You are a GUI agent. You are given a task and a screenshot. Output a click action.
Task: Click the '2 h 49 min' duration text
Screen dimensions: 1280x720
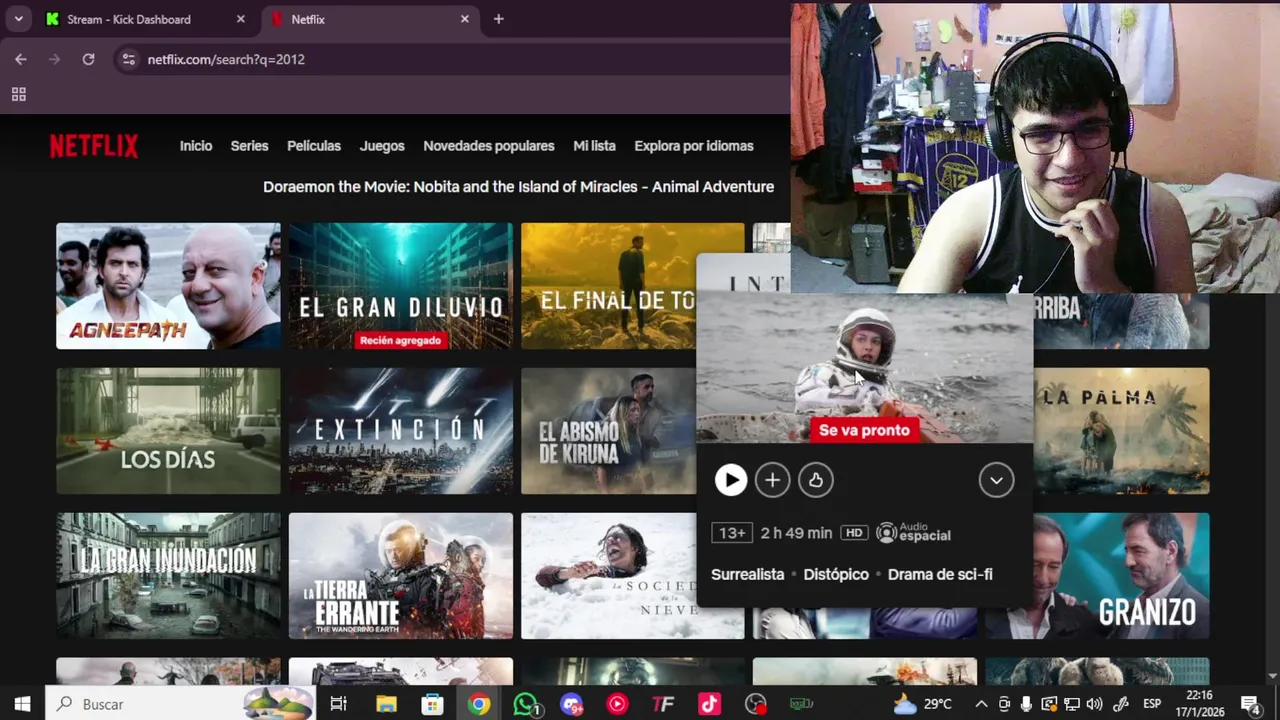click(x=796, y=533)
